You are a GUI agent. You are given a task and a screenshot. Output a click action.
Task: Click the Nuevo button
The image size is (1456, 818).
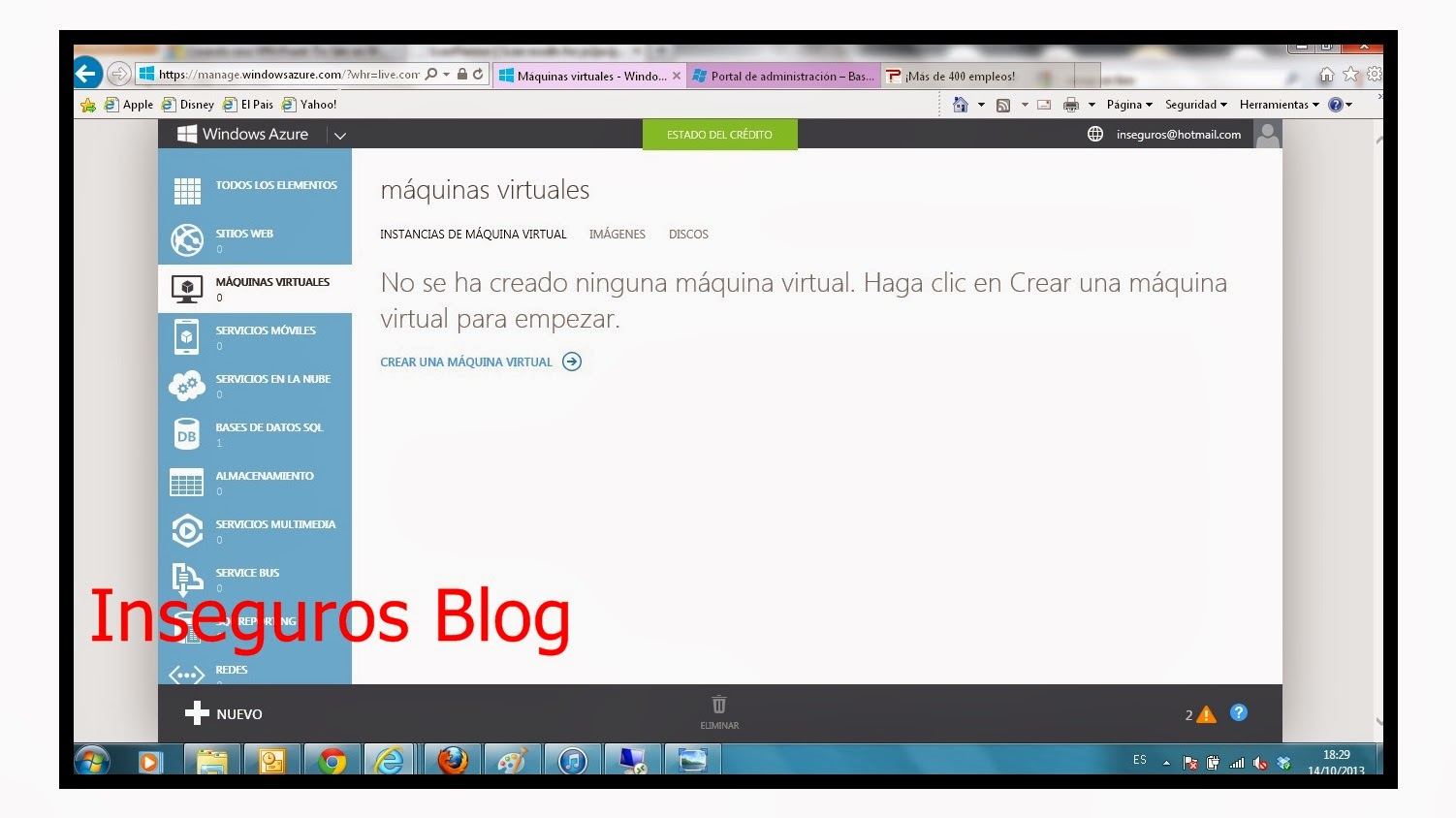[x=224, y=714]
